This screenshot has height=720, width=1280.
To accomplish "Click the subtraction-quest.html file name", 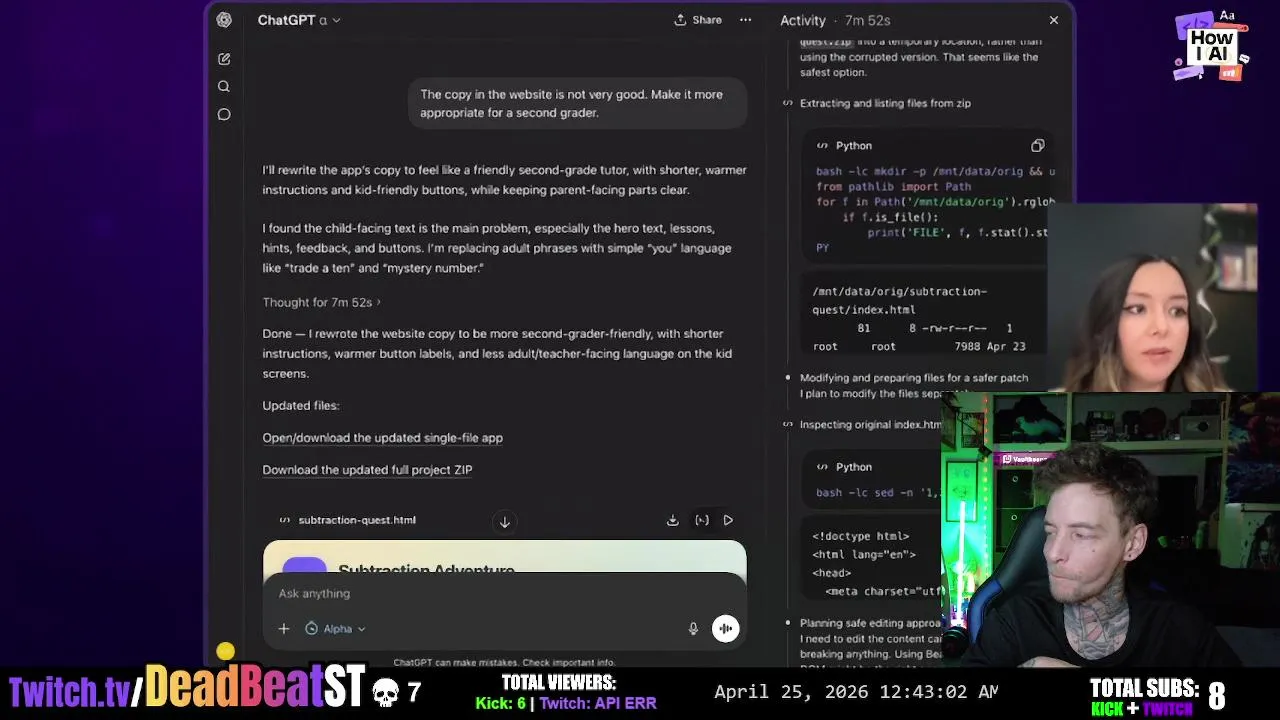I will coord(357,520).
